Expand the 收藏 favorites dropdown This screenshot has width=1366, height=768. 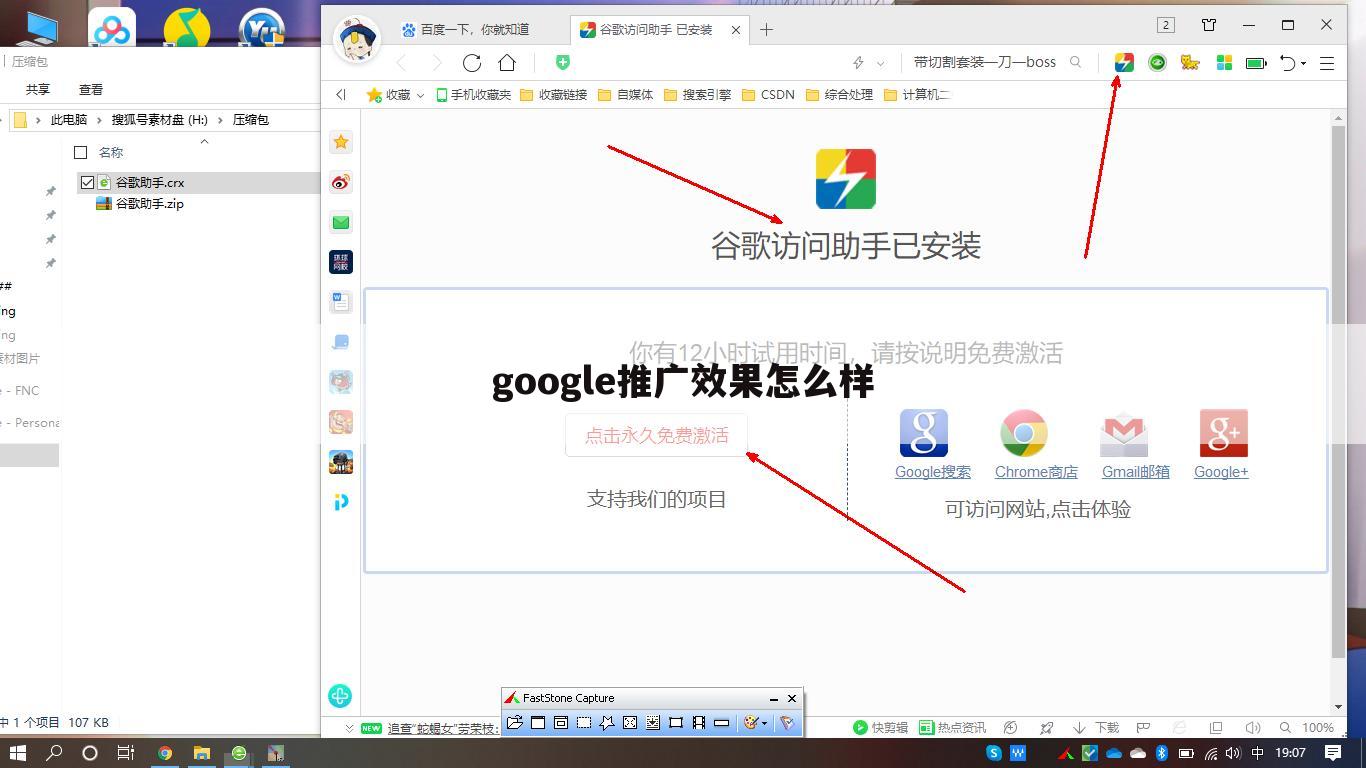pos(419,94)
